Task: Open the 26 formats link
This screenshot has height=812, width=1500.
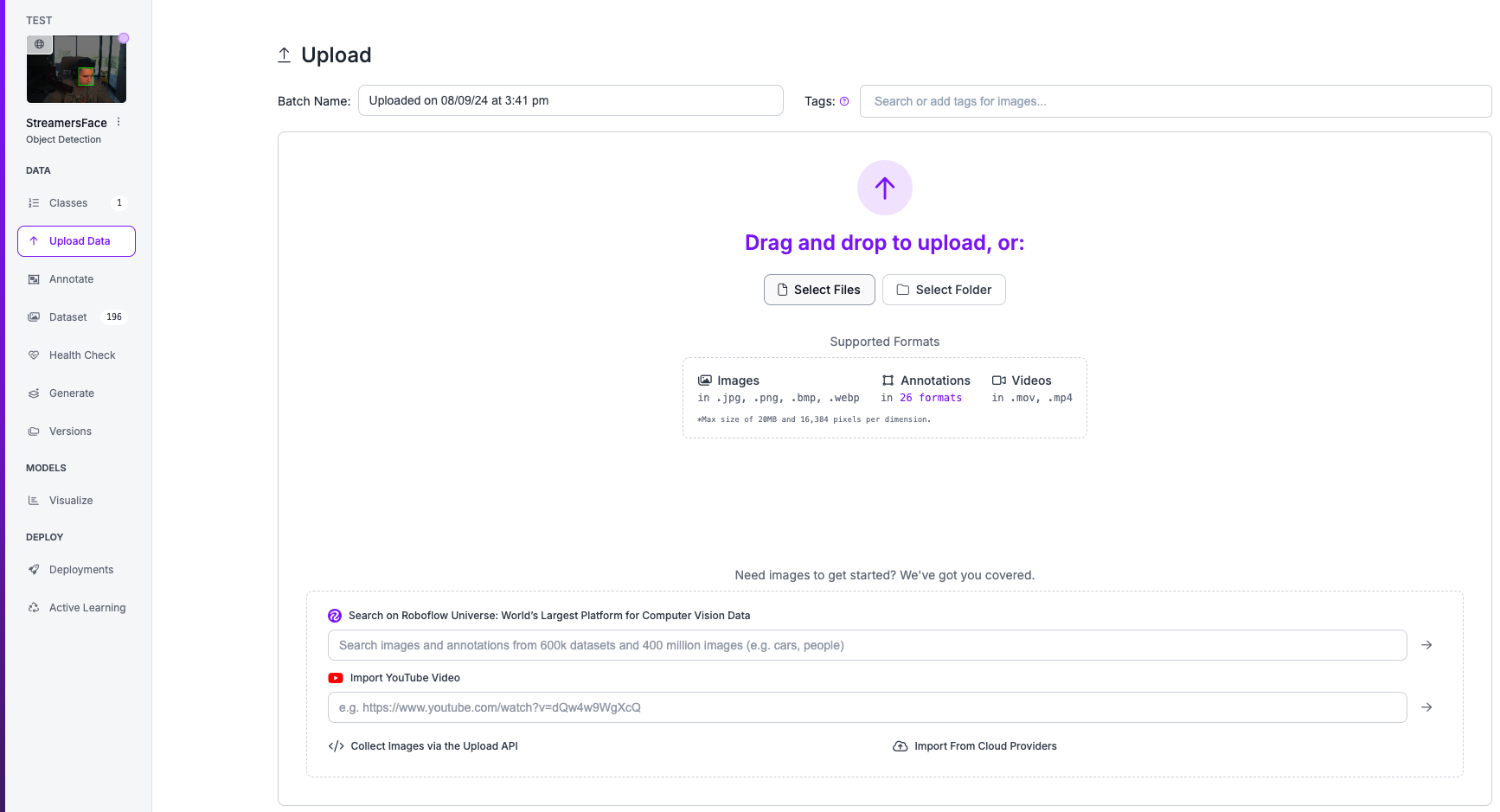Action: pos(930,398)
